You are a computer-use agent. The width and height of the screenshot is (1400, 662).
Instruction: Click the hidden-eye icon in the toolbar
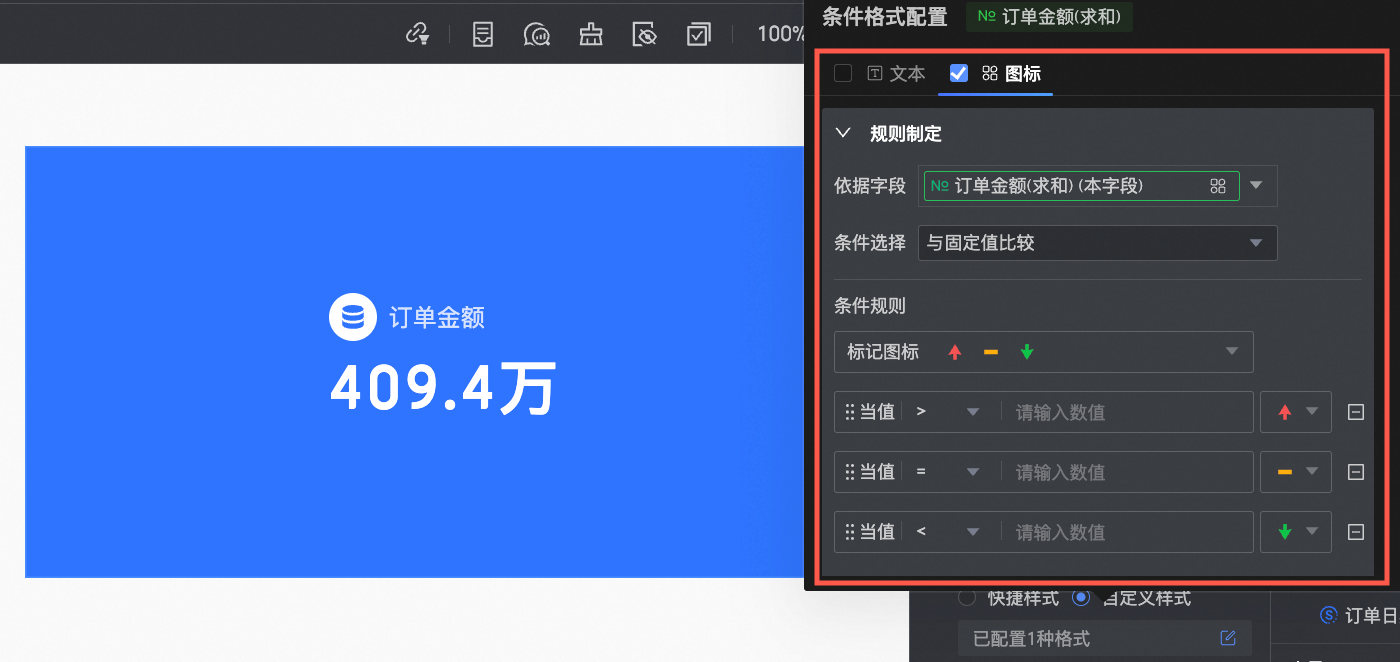click(x=645, y=34)
